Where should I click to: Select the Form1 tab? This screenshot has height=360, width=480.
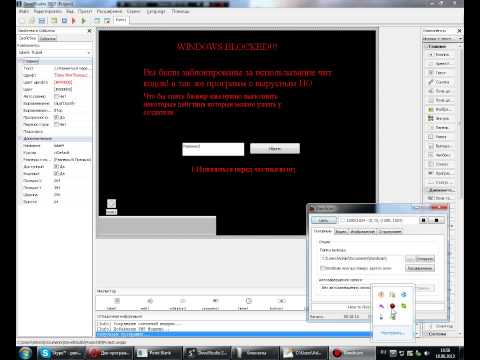click(121, 20)
